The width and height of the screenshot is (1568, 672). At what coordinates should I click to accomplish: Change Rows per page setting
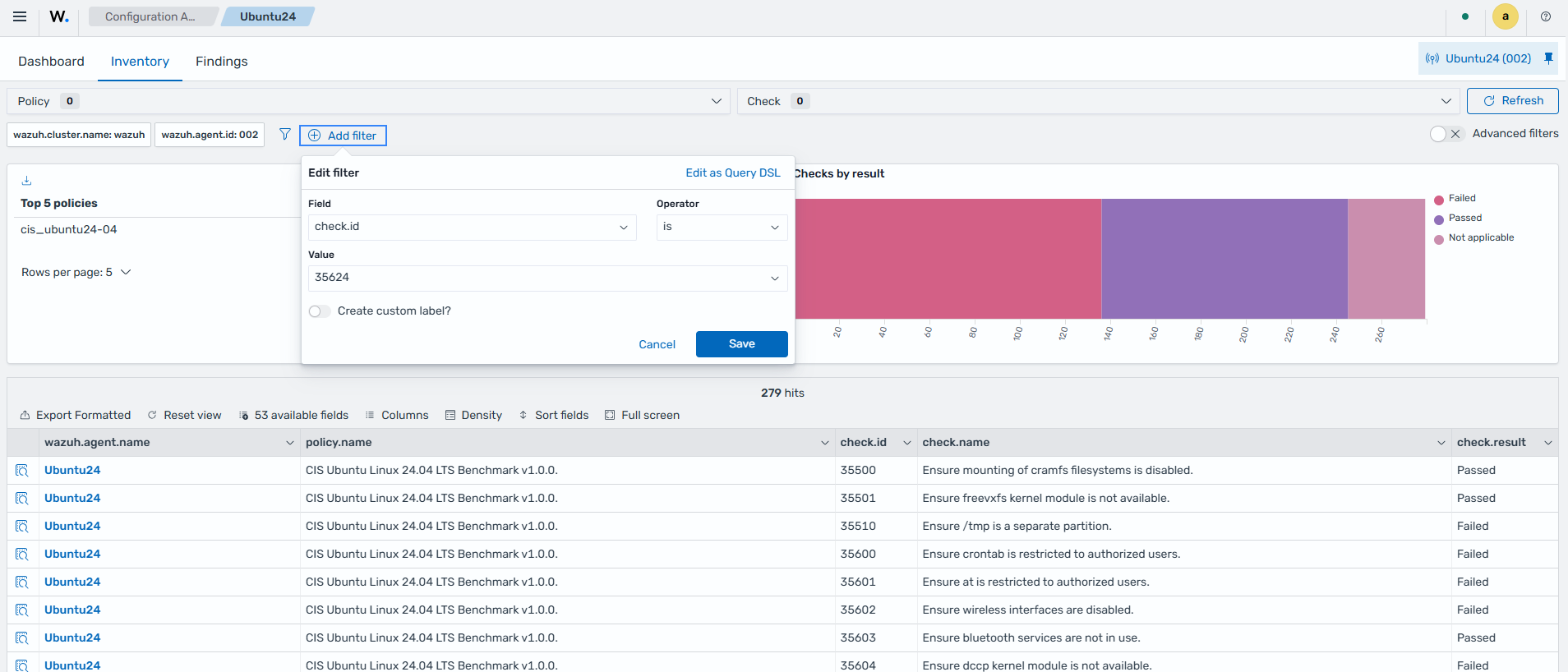pos(76,272)
